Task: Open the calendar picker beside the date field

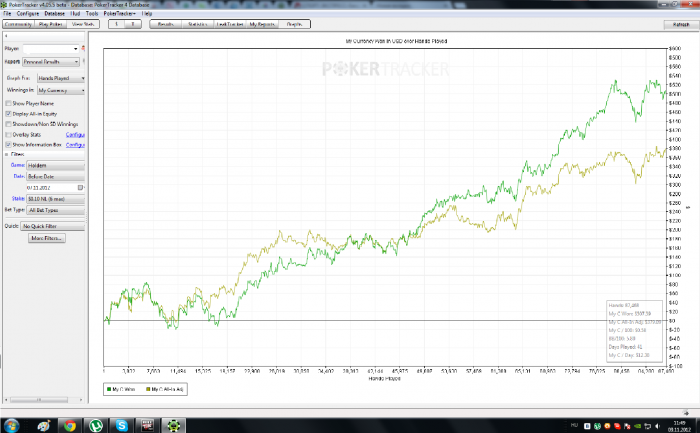Action: [80, 187]
